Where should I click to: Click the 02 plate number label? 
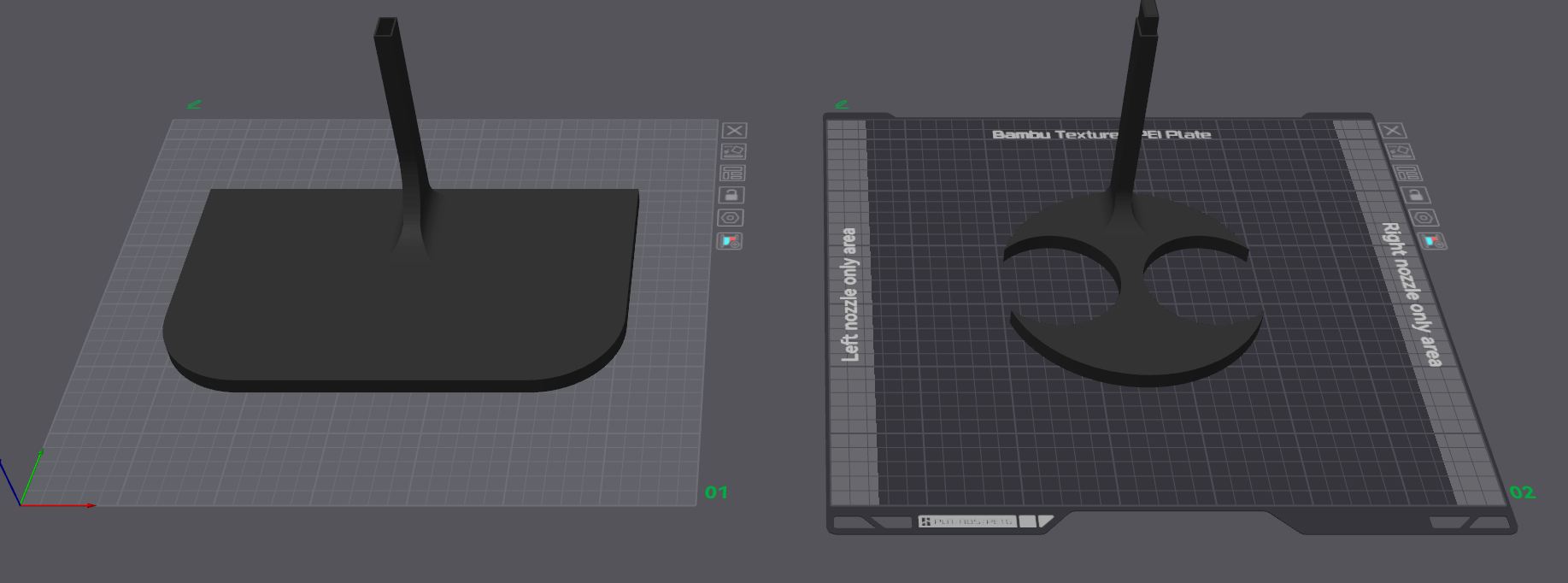(1522, 492)
